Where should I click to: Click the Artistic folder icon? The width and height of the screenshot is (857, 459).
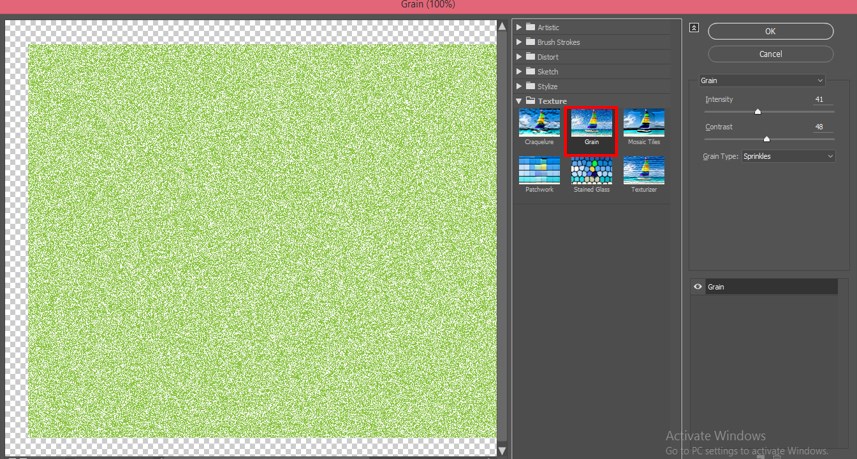(x=530, y=27)
